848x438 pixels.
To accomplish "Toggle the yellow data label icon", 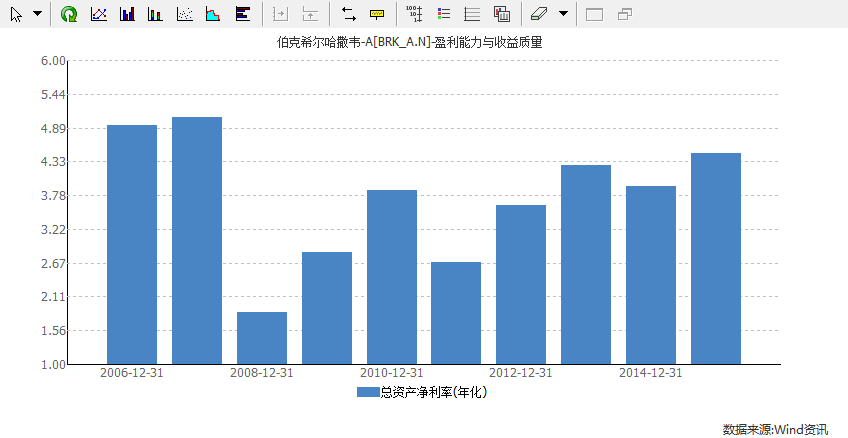I will pyautogui.click(x=377, y=14).
